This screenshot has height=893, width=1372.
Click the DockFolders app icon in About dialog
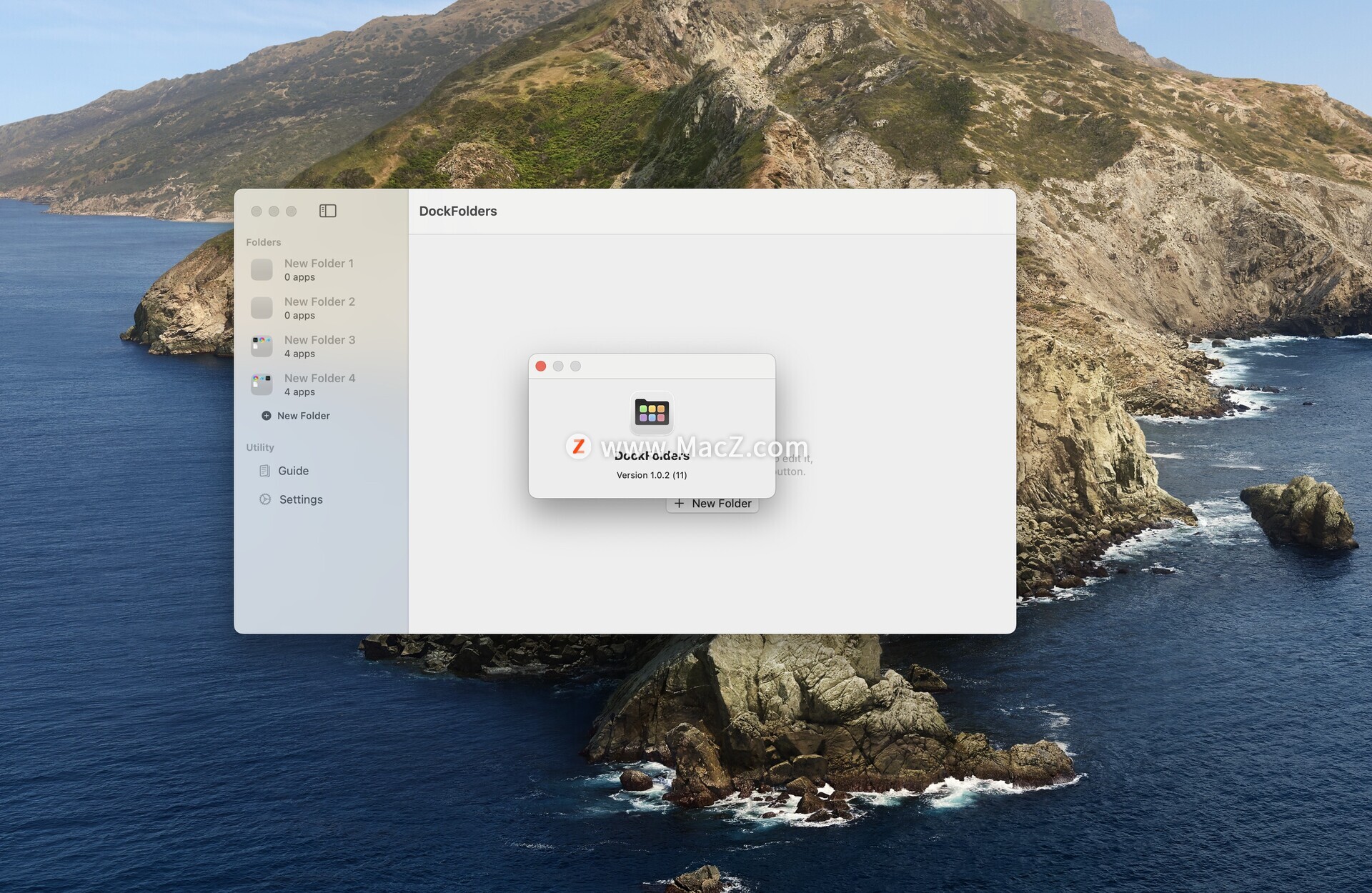pyautogui.click(x=652, y=412)
